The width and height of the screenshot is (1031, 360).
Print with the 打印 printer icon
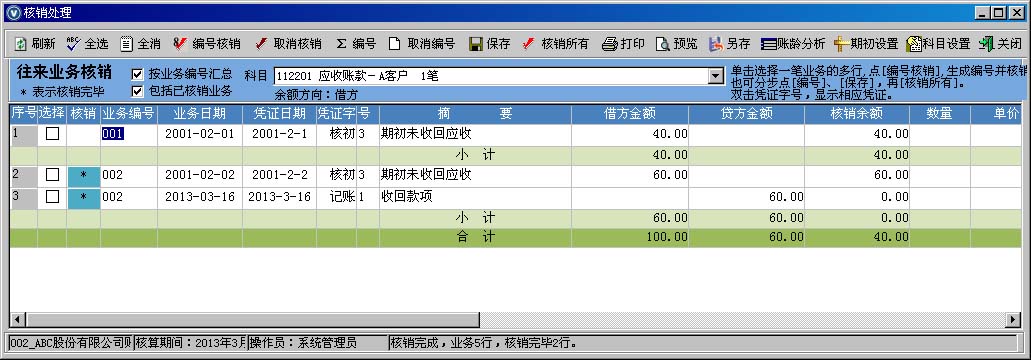pos(610,44)
